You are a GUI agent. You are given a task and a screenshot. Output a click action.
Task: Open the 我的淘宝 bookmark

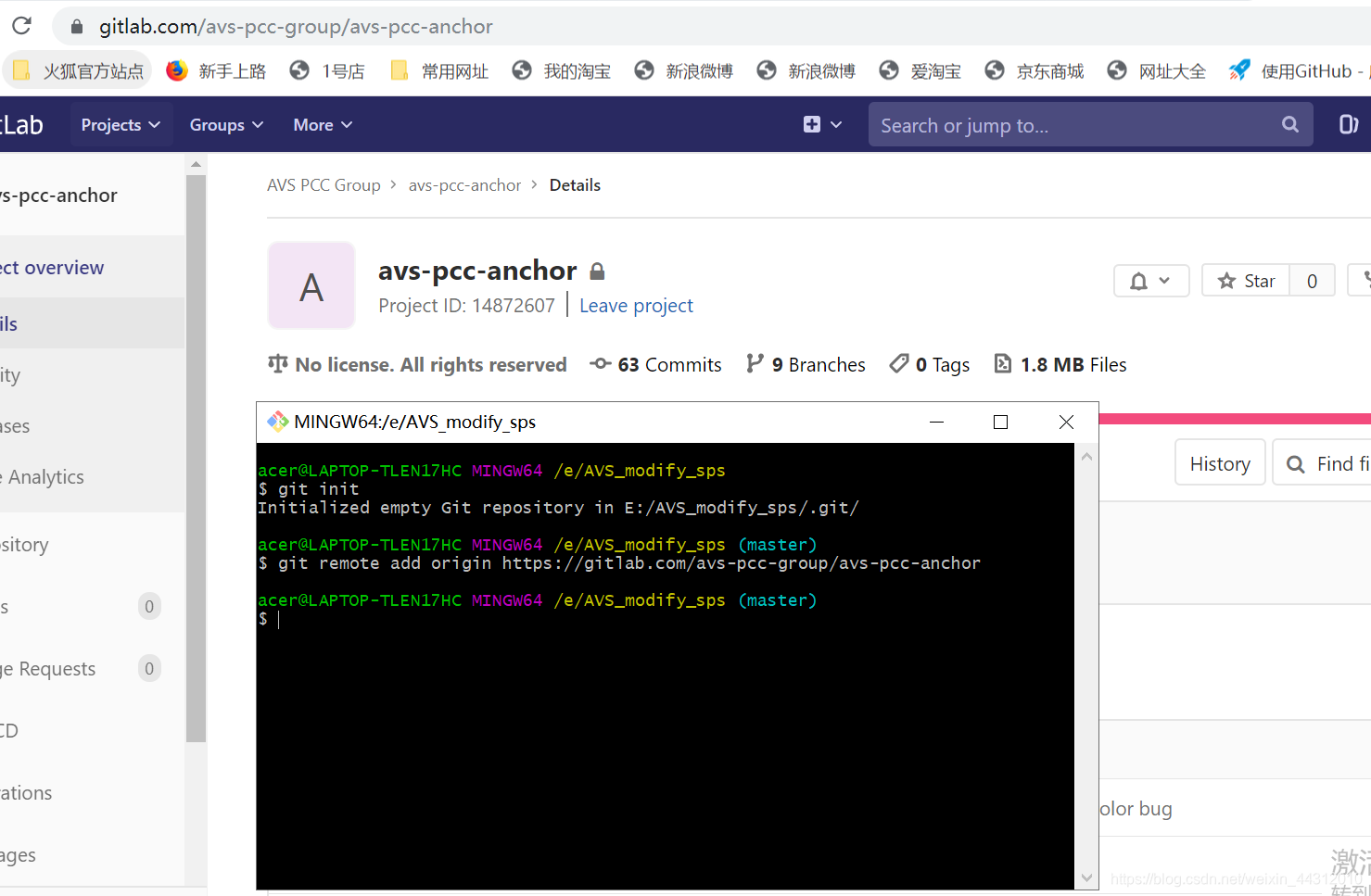562,71
